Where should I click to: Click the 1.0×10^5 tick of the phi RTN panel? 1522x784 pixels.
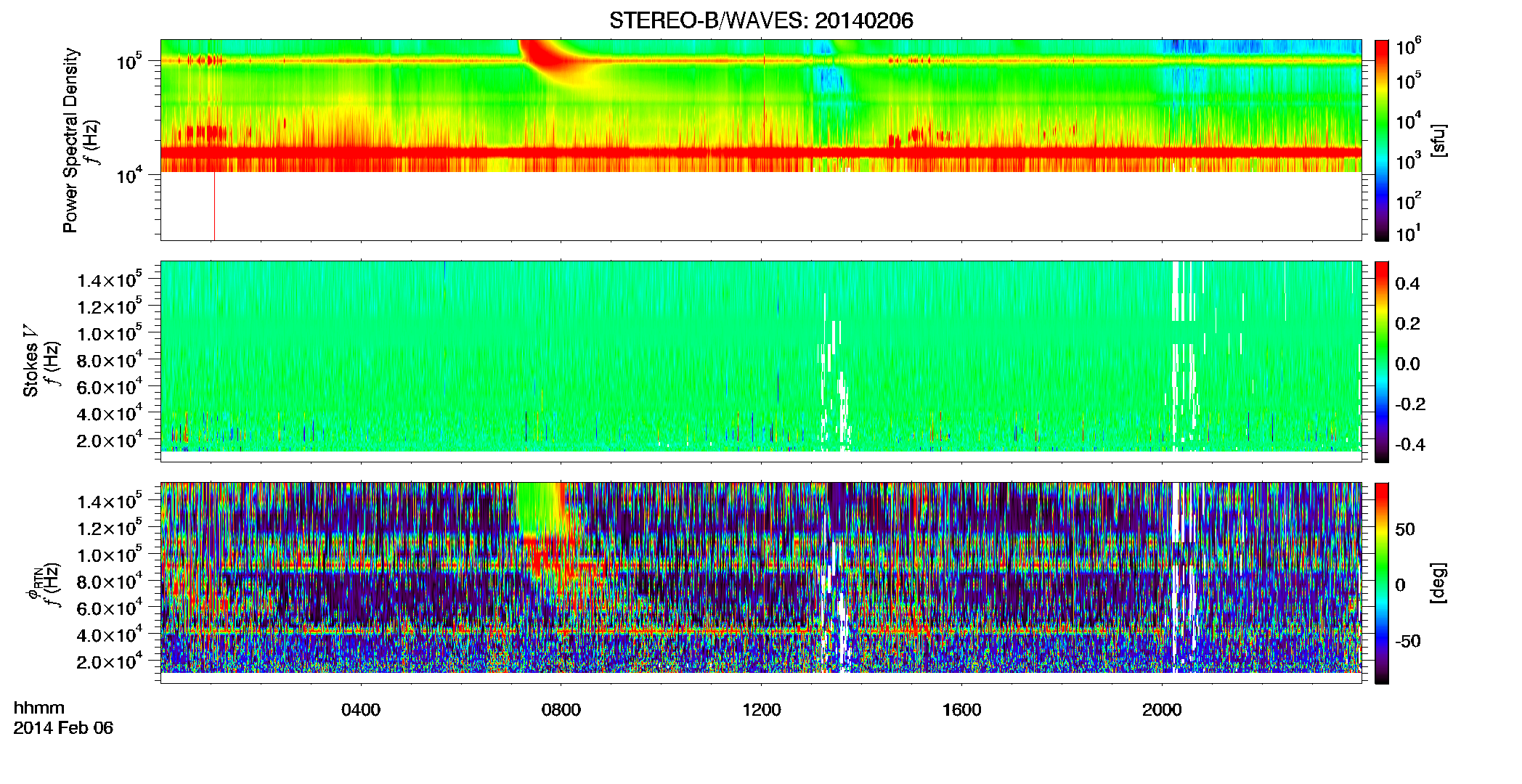[x=110, y=555]
